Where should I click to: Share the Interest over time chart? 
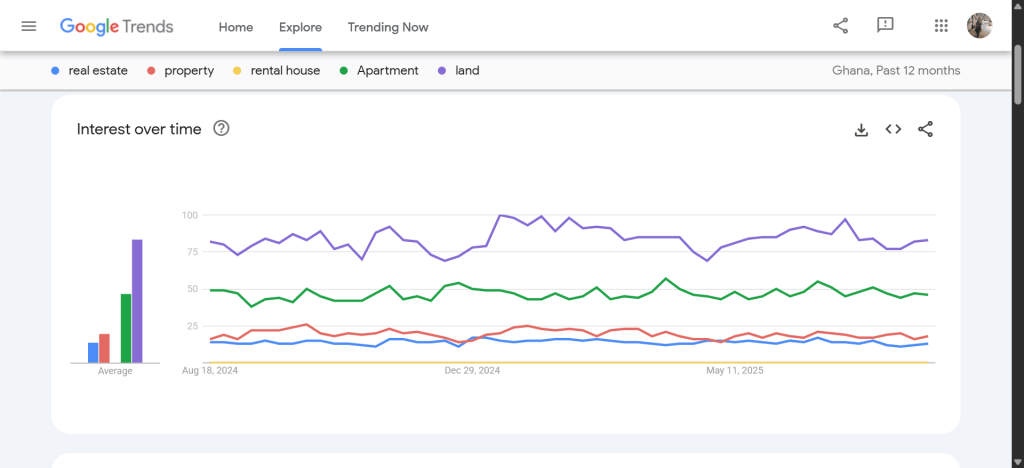click(x=925, y=129)
